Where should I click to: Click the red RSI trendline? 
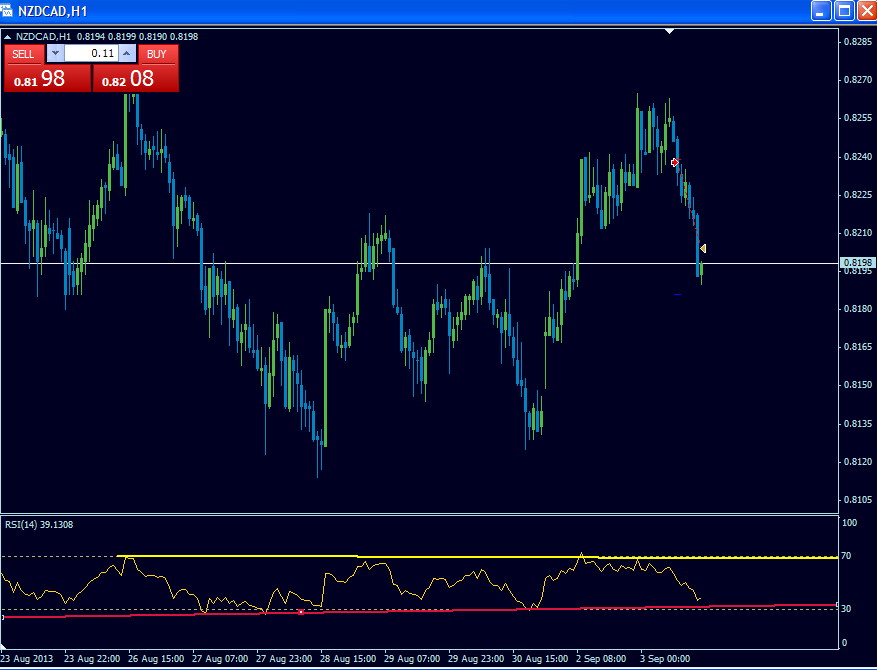[419, 611]
